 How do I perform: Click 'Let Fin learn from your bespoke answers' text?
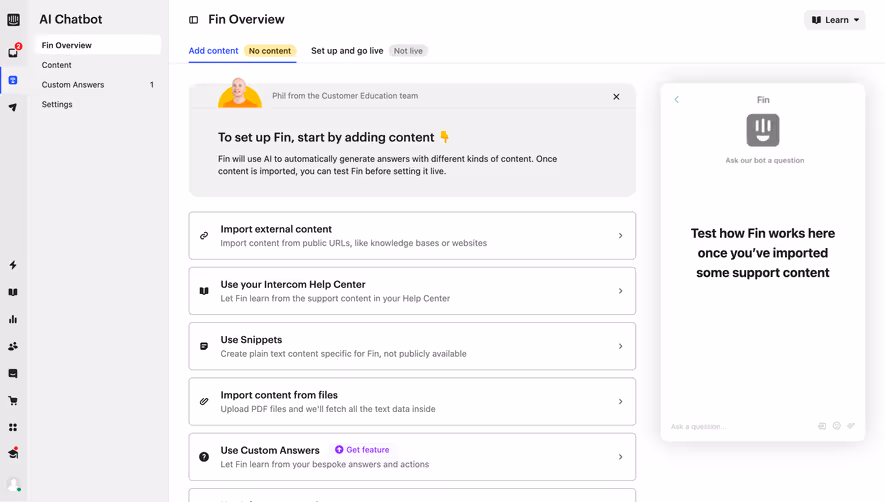point(325,464)
